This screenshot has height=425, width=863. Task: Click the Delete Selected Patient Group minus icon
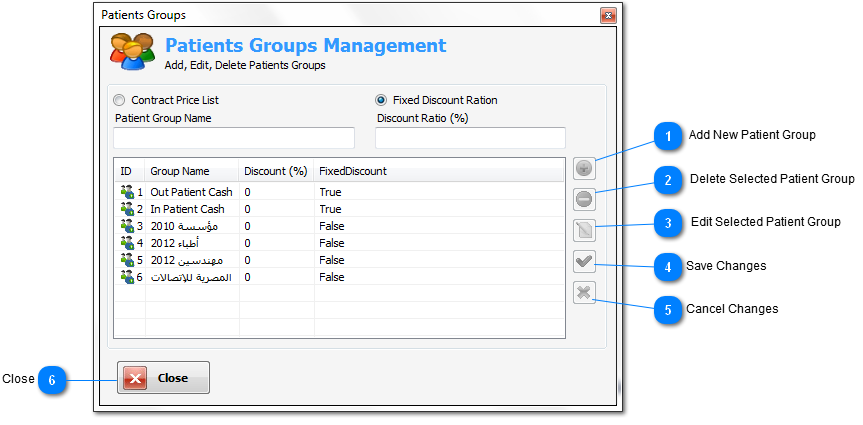click(x=585, y=199)
